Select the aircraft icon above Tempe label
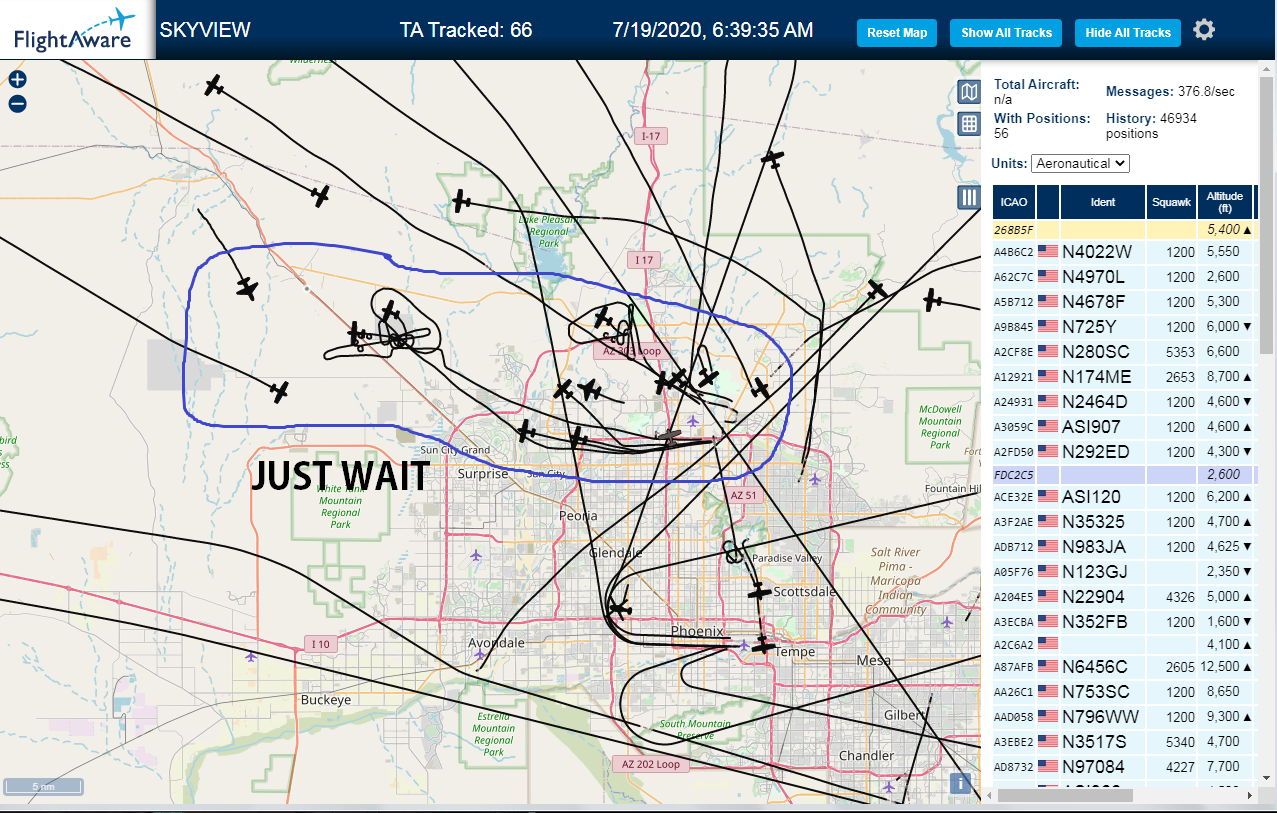The image size is (1277, 813). (x=764, y=645)
